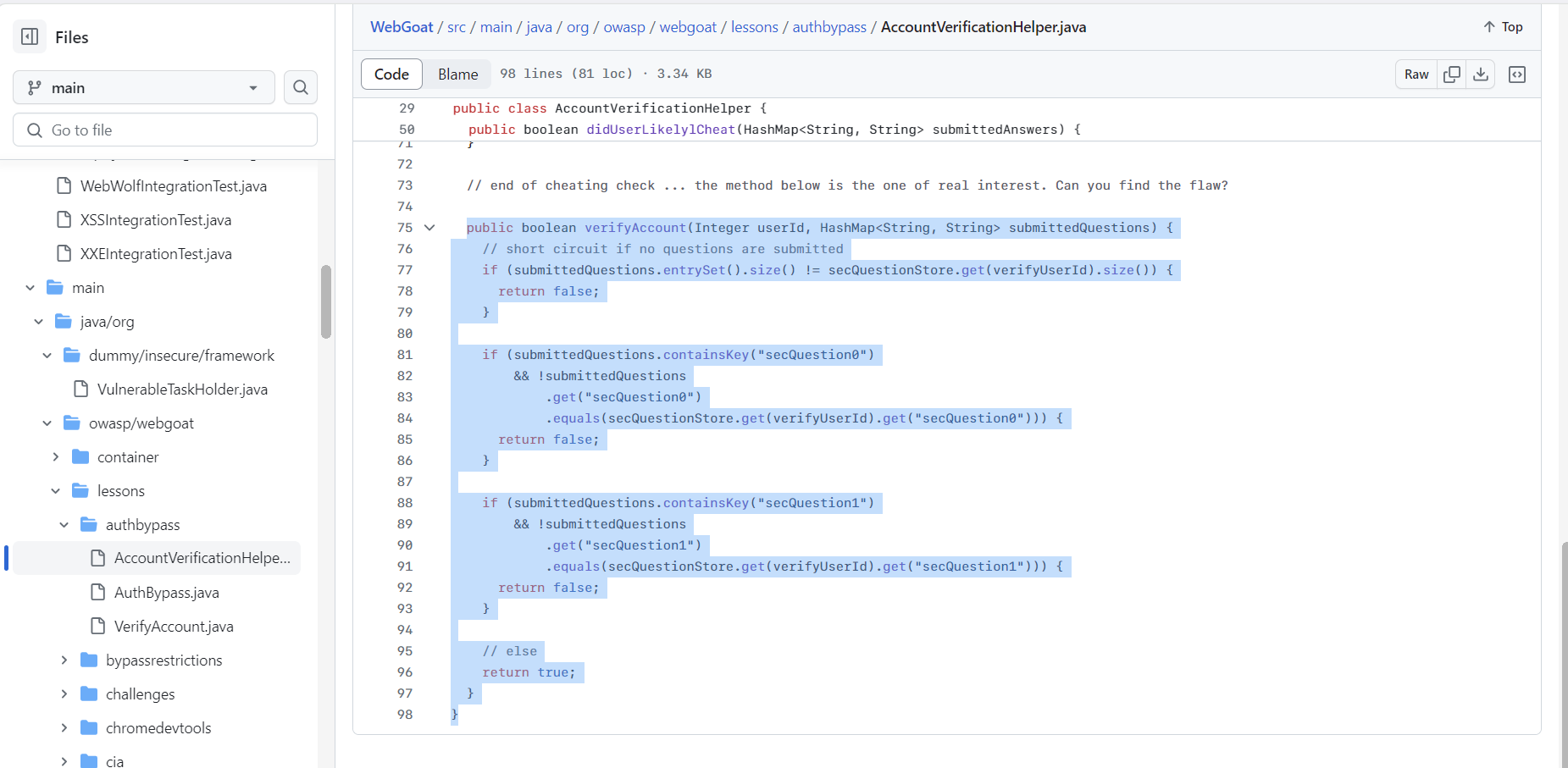Click the VerifyAccount.java file icon
The width and height of the screenshot is (1568, 768).
coord(97,626)
